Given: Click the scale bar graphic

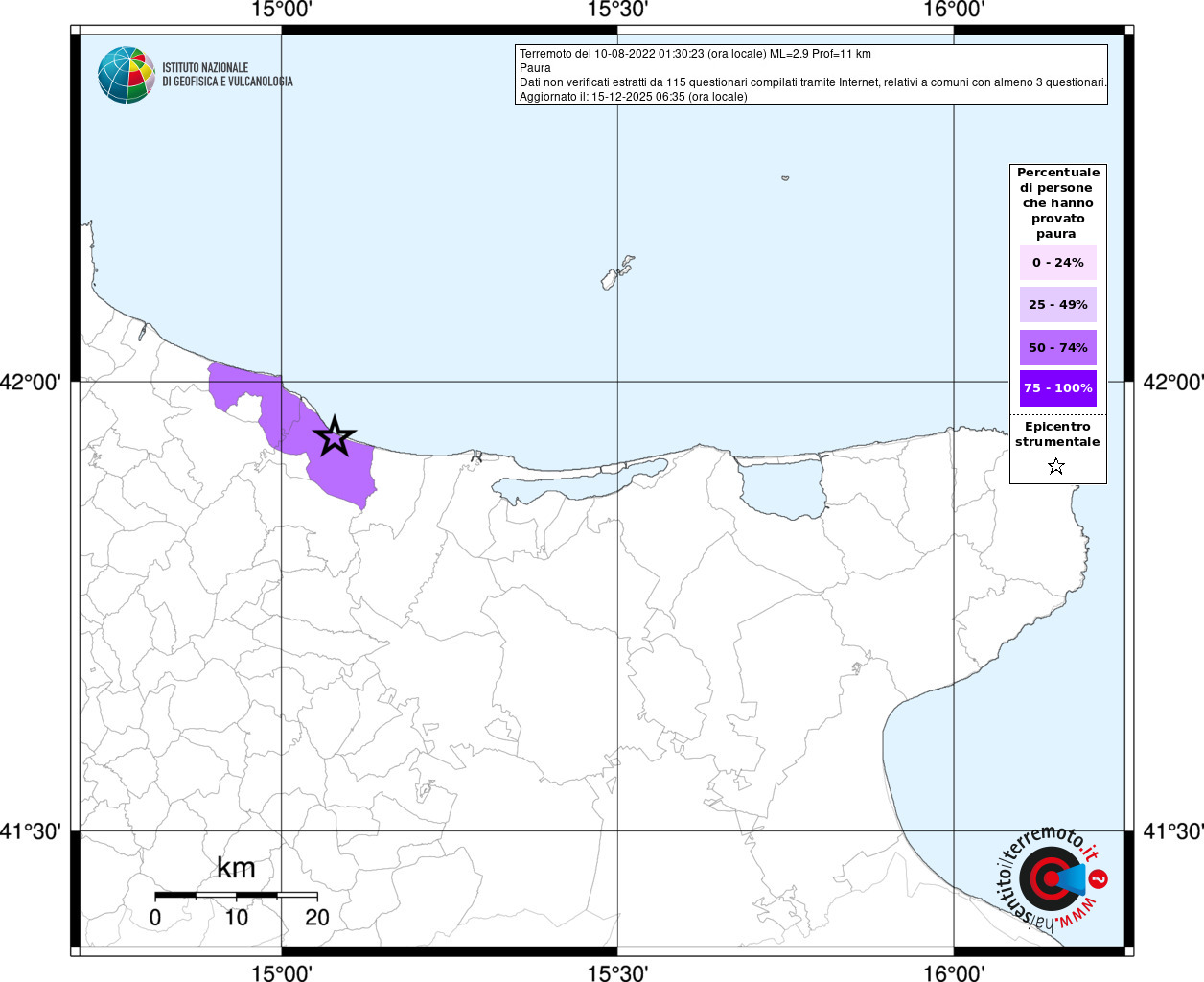Looking at the screenshot, I should 236,896.
